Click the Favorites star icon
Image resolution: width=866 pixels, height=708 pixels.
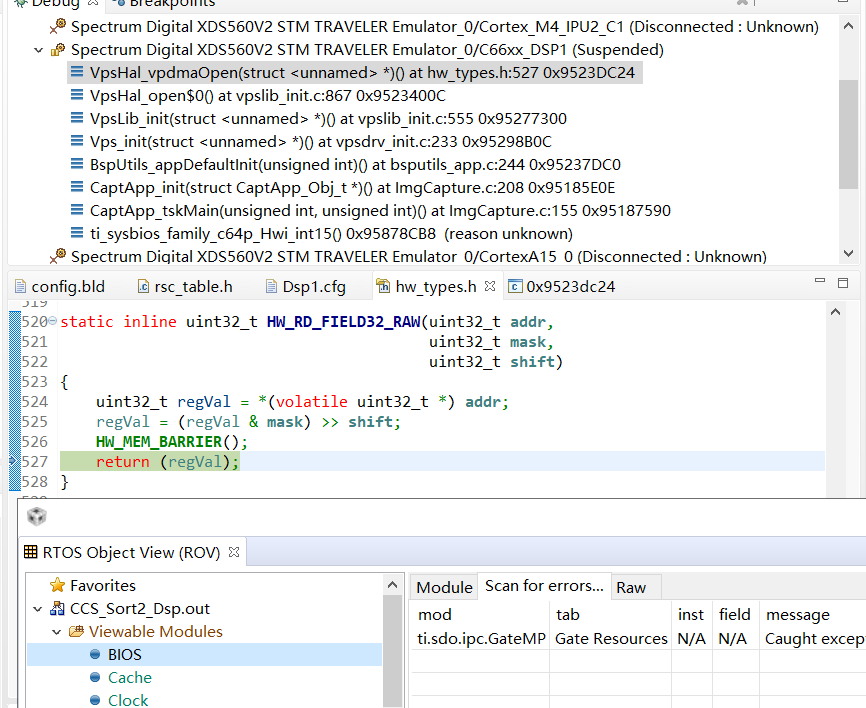pyautogui.click(x=57, y=585)
